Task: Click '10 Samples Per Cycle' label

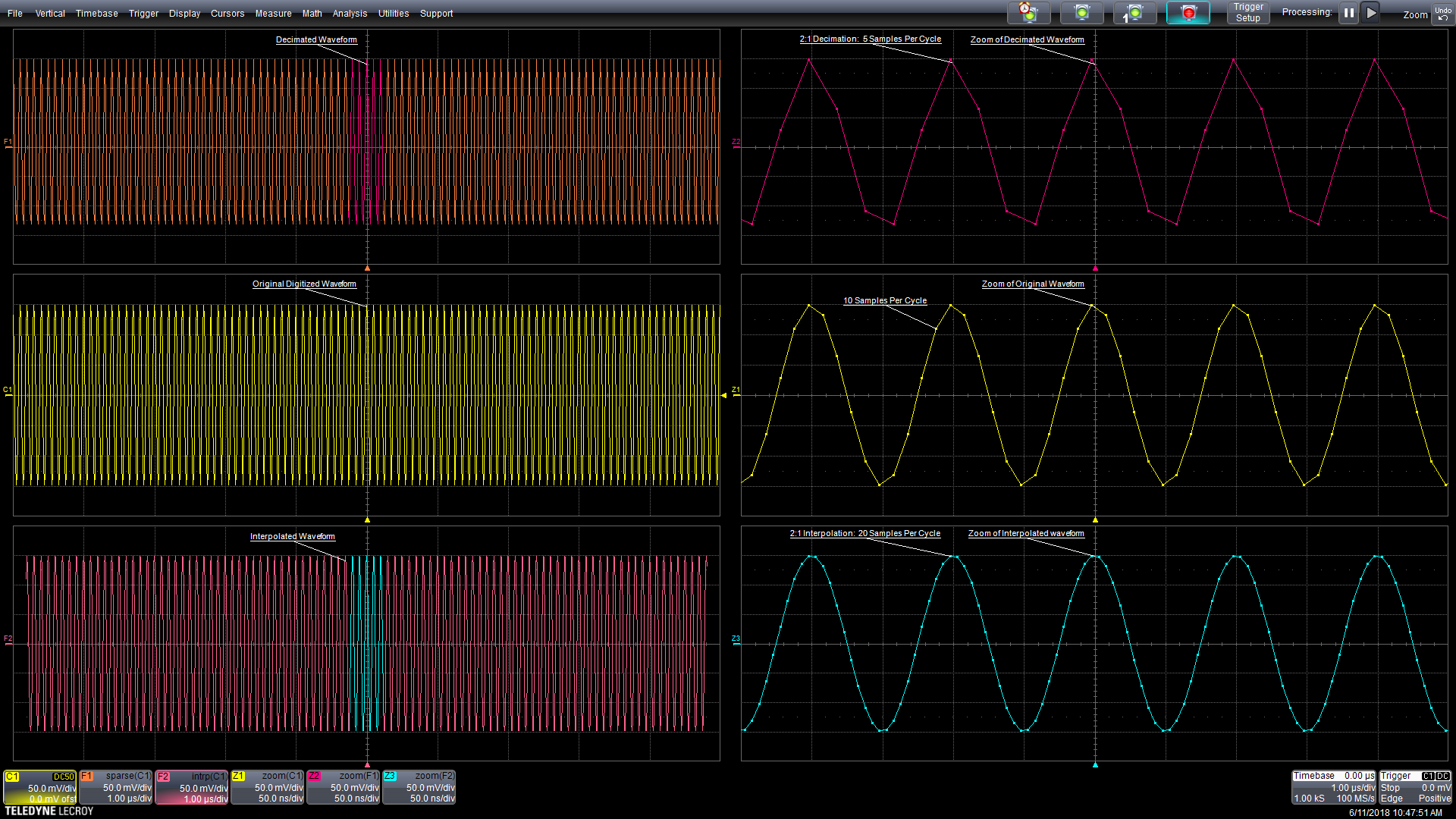Action: 885,300
